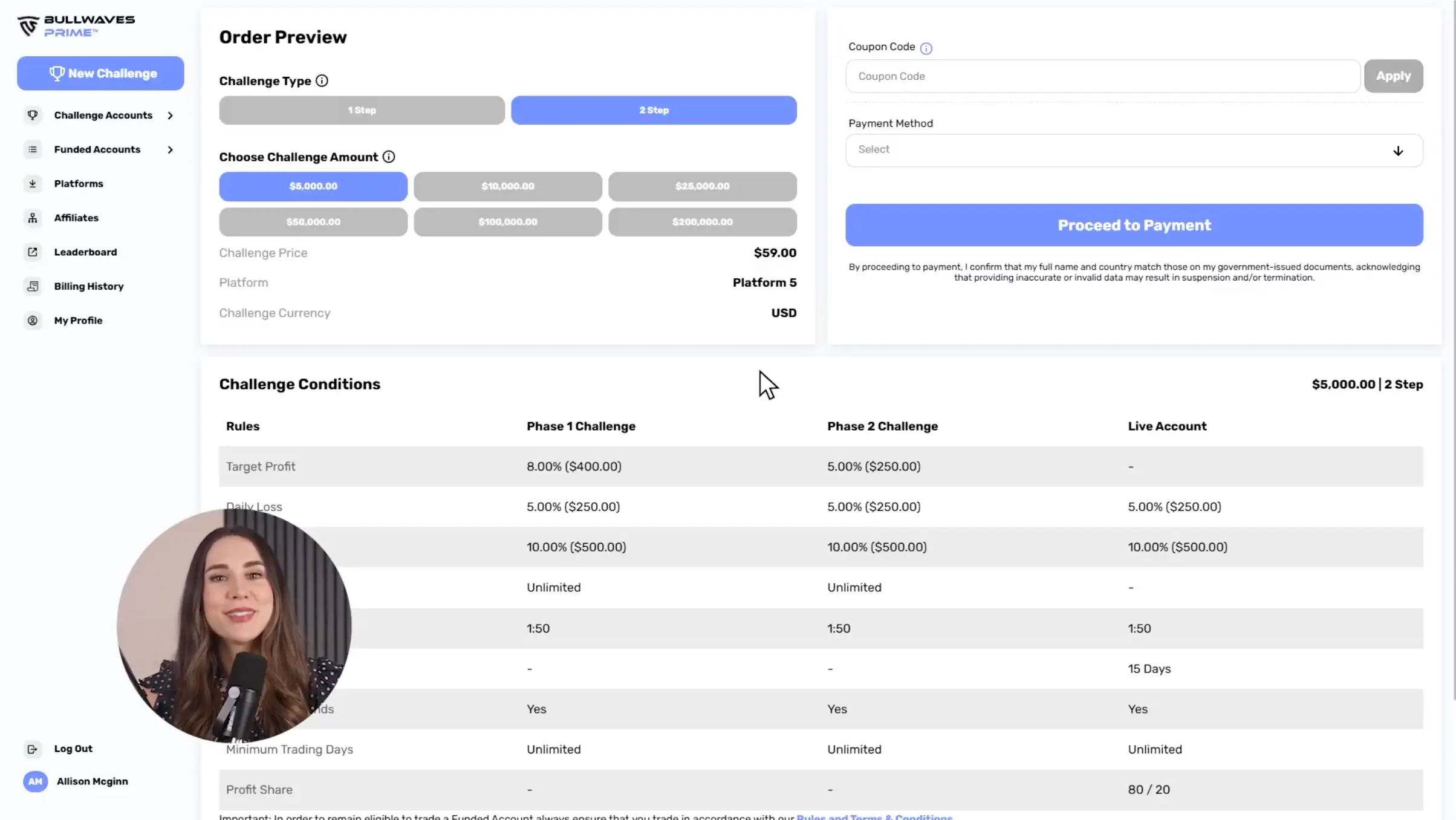The height and width of the screenshot is (820, 1456).
Task: Select the 1 Step challenge type
Action: click(x=362, y=110)
